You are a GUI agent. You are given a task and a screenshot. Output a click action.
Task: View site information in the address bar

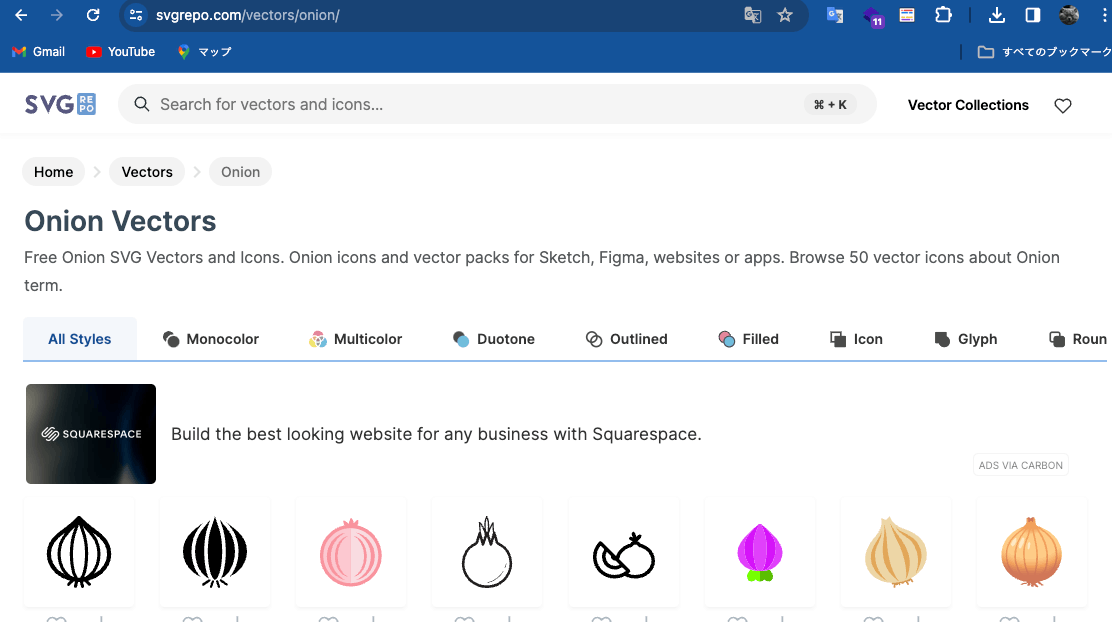[x=135, y=15]
